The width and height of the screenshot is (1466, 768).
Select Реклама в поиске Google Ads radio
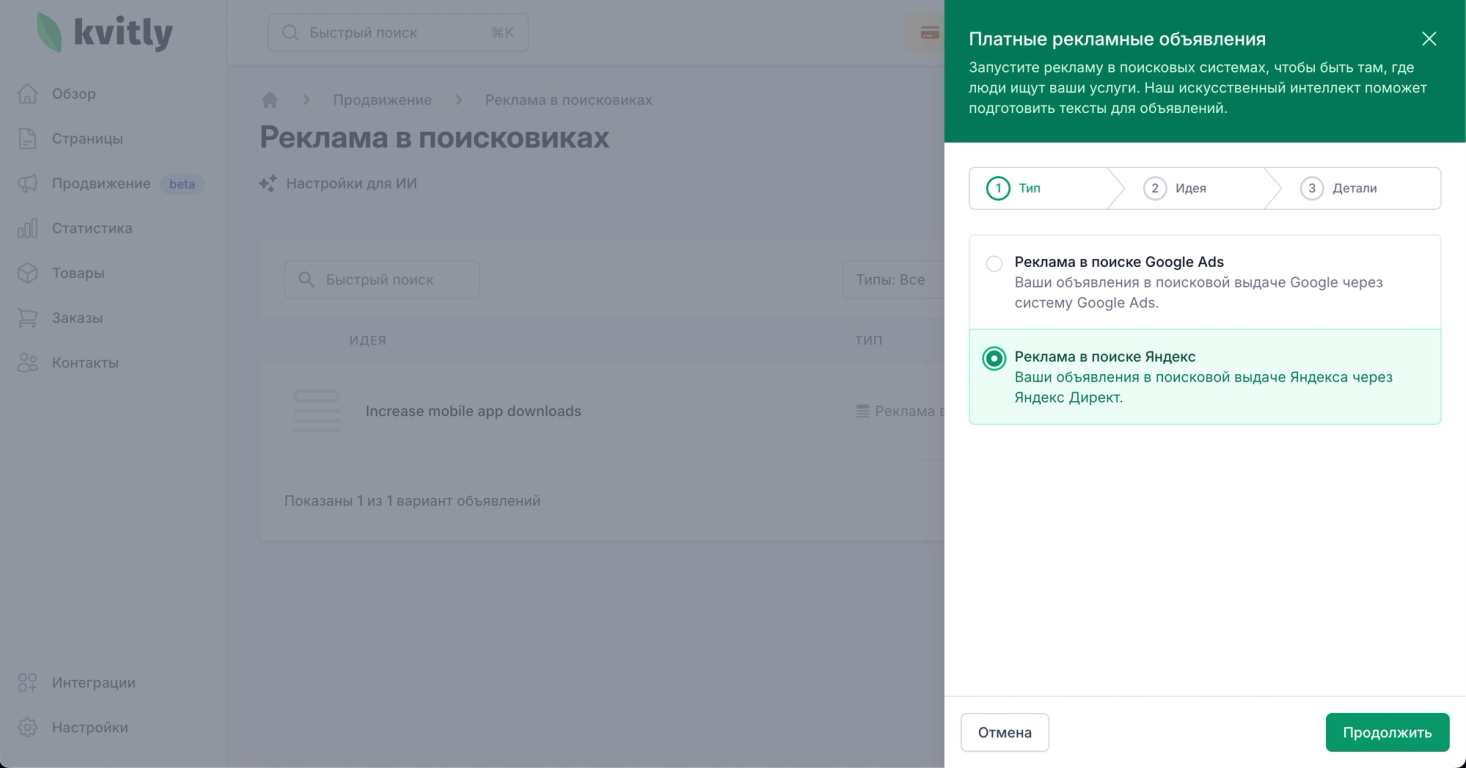(x=994, y=264)
